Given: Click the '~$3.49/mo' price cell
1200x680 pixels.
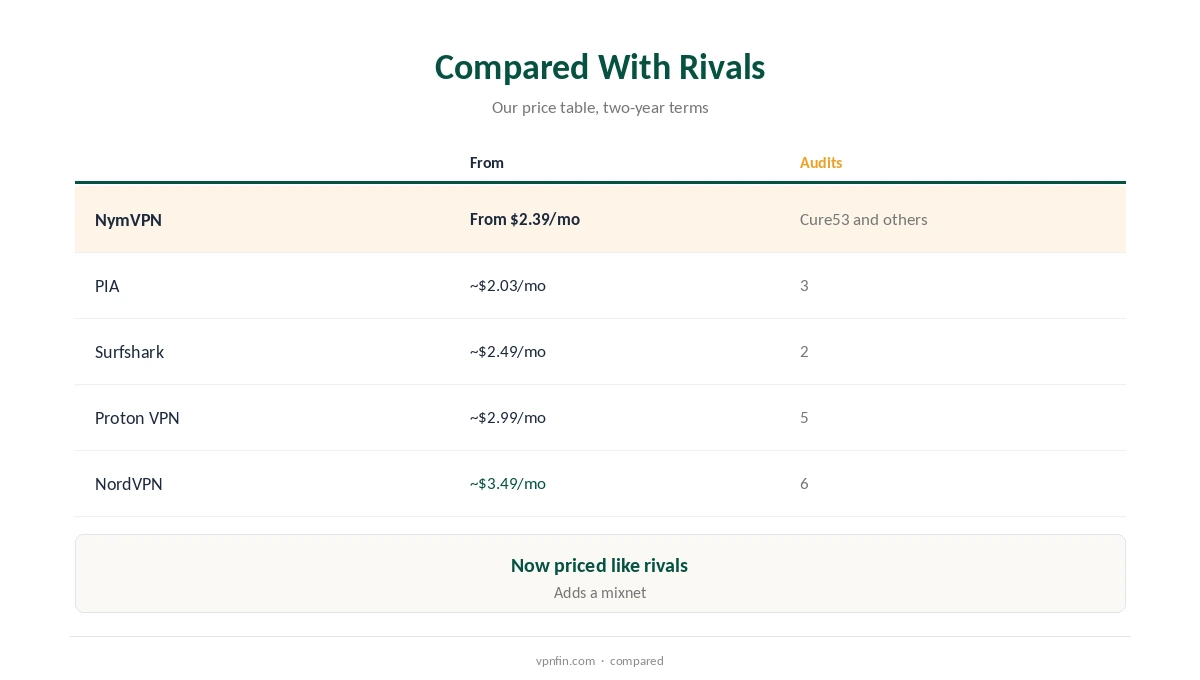Looking at the screenshot, I should point(508,483).
